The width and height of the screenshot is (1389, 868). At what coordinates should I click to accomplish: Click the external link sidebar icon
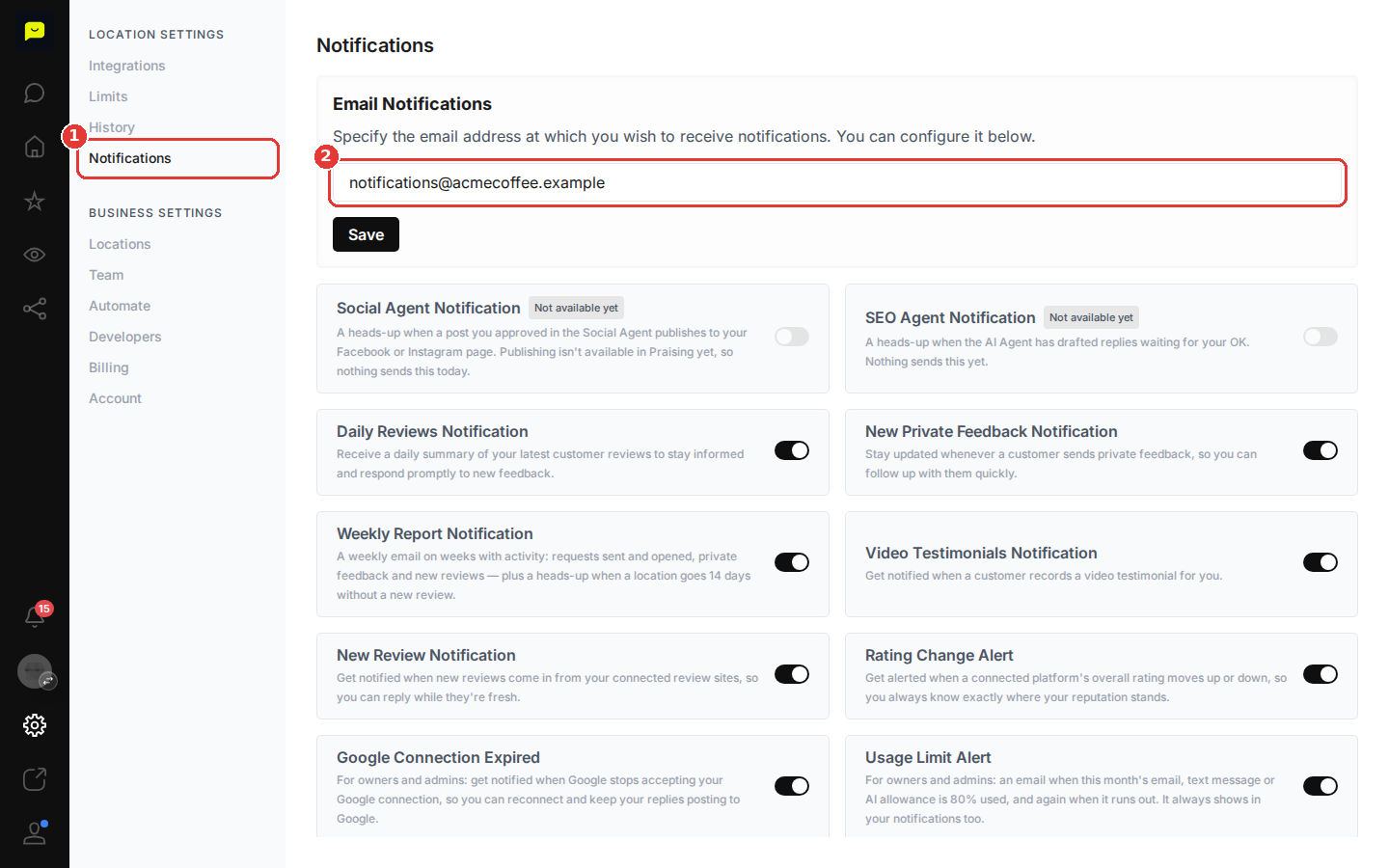35,779
